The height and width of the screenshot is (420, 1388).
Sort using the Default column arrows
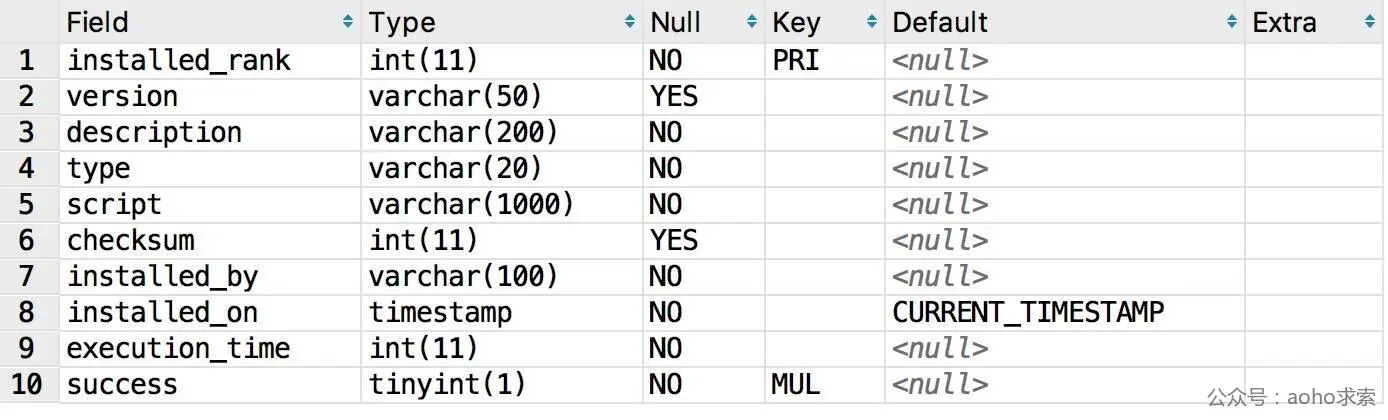click(x=1232, y=22)
